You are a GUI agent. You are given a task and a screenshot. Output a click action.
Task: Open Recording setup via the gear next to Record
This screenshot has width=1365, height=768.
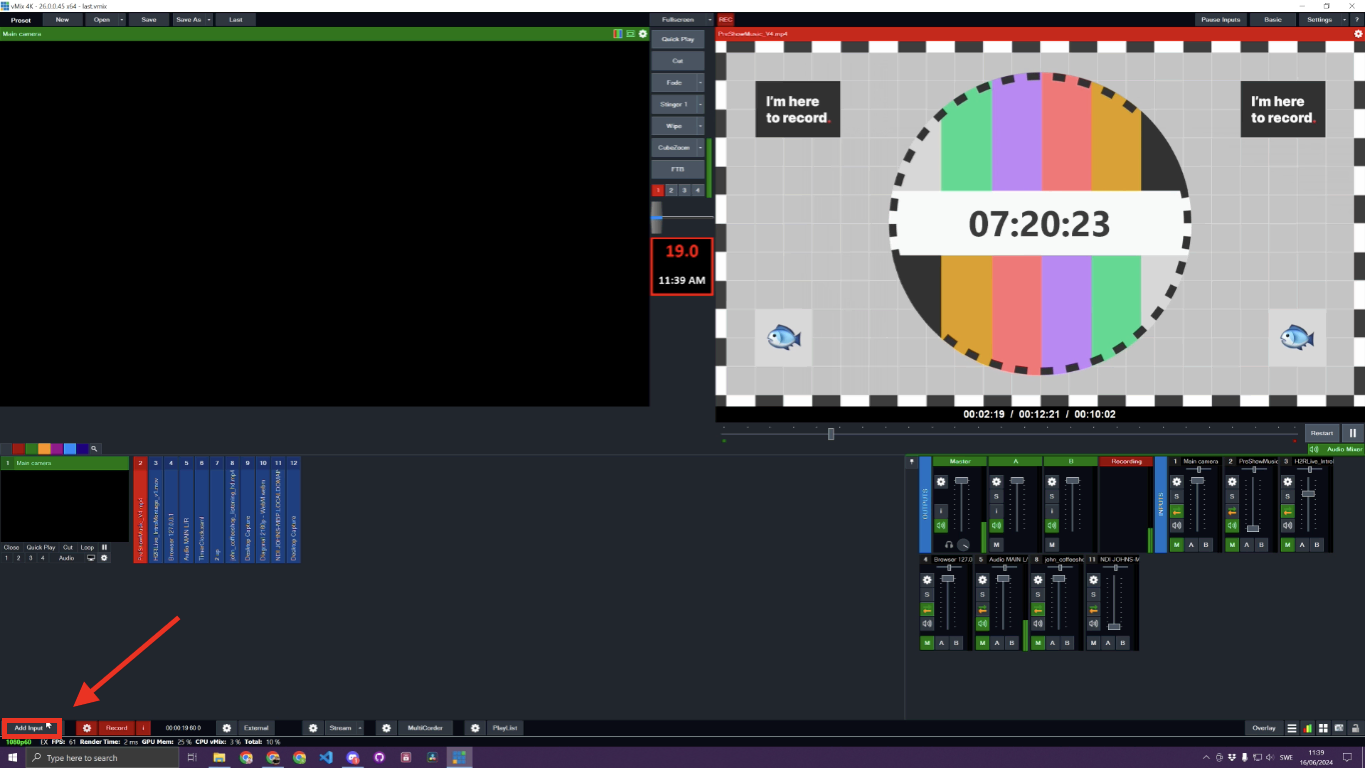(86, 728)
